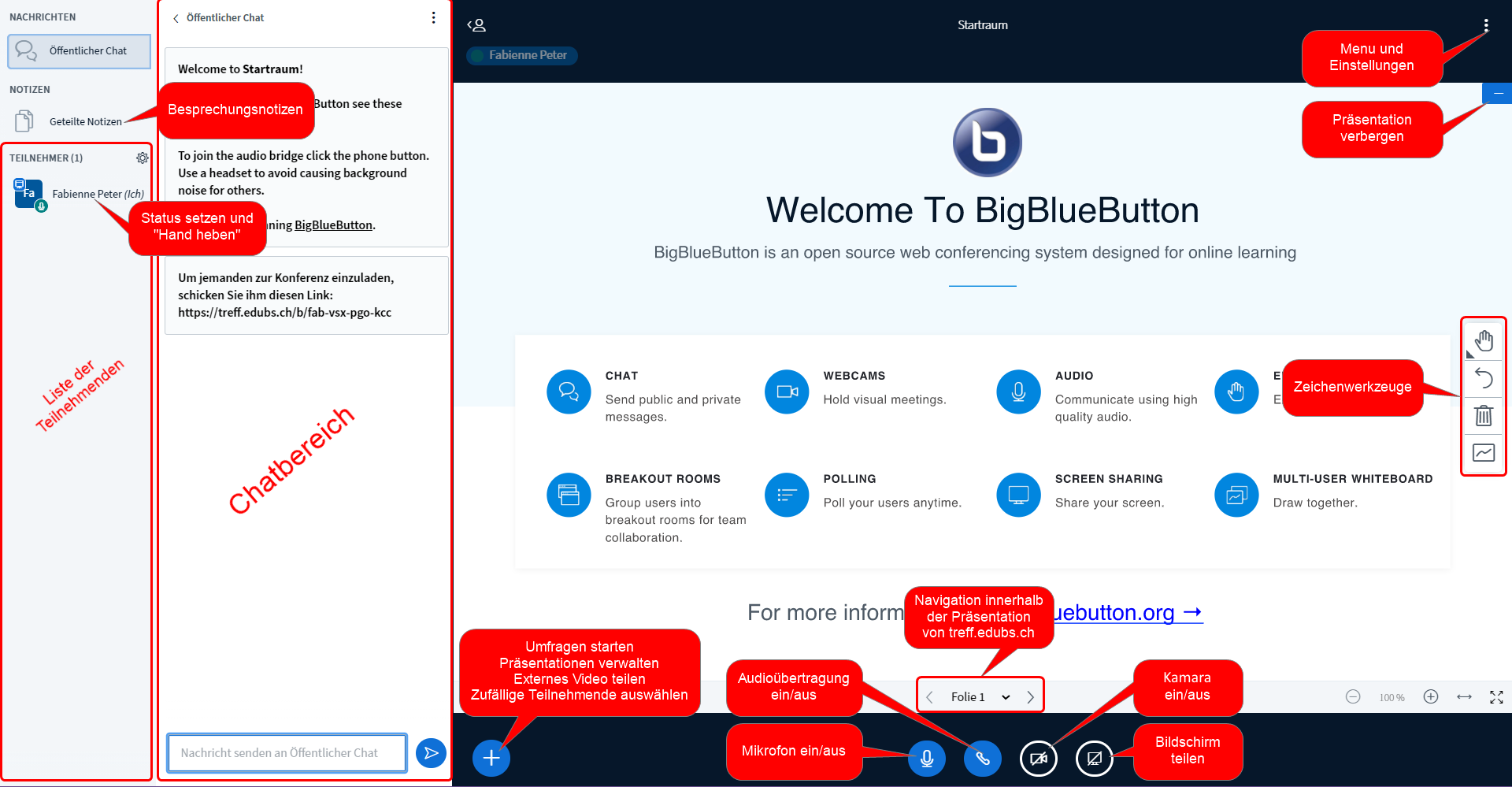Leave audio with the phone button

[983, 758]
